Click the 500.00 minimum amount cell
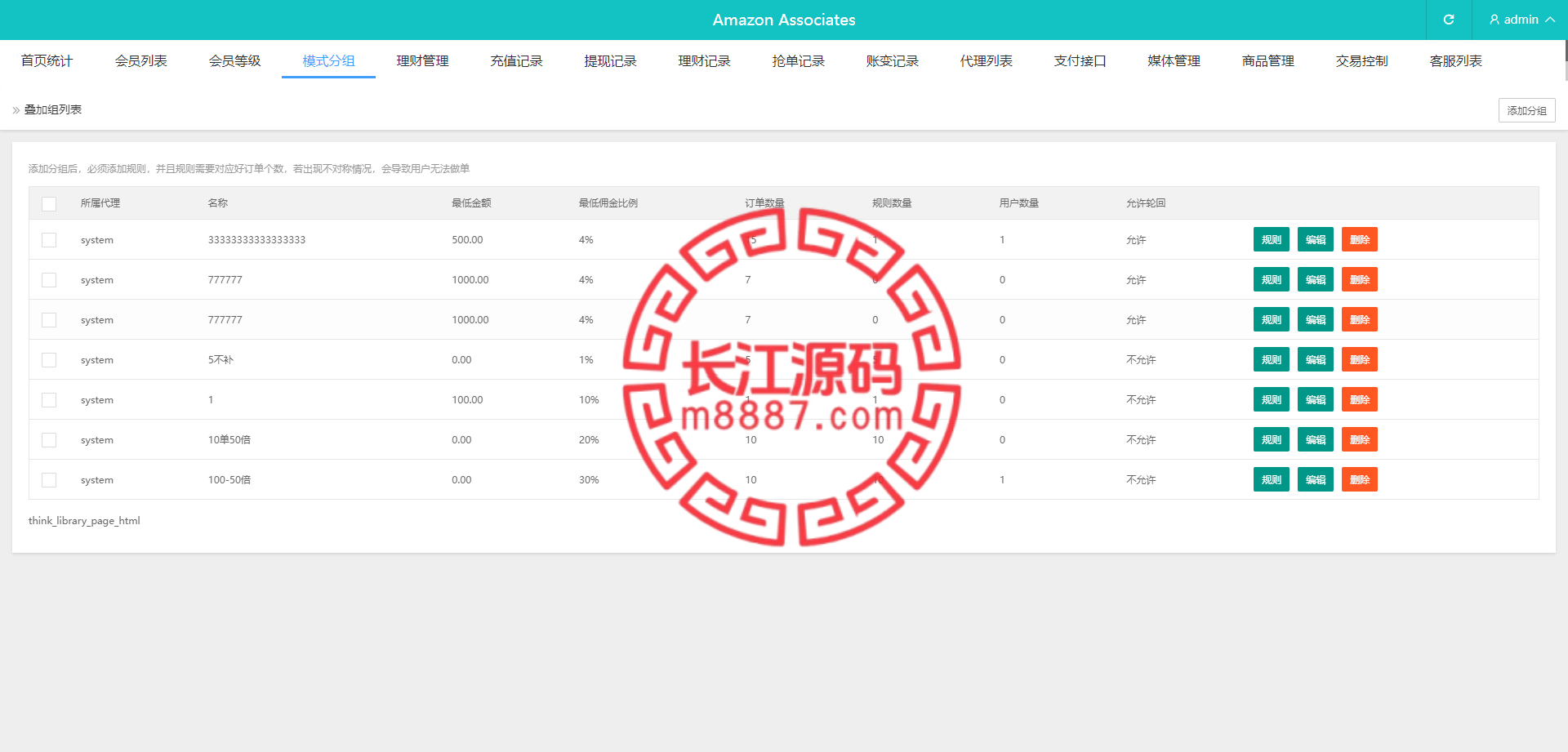 [467, 240]
